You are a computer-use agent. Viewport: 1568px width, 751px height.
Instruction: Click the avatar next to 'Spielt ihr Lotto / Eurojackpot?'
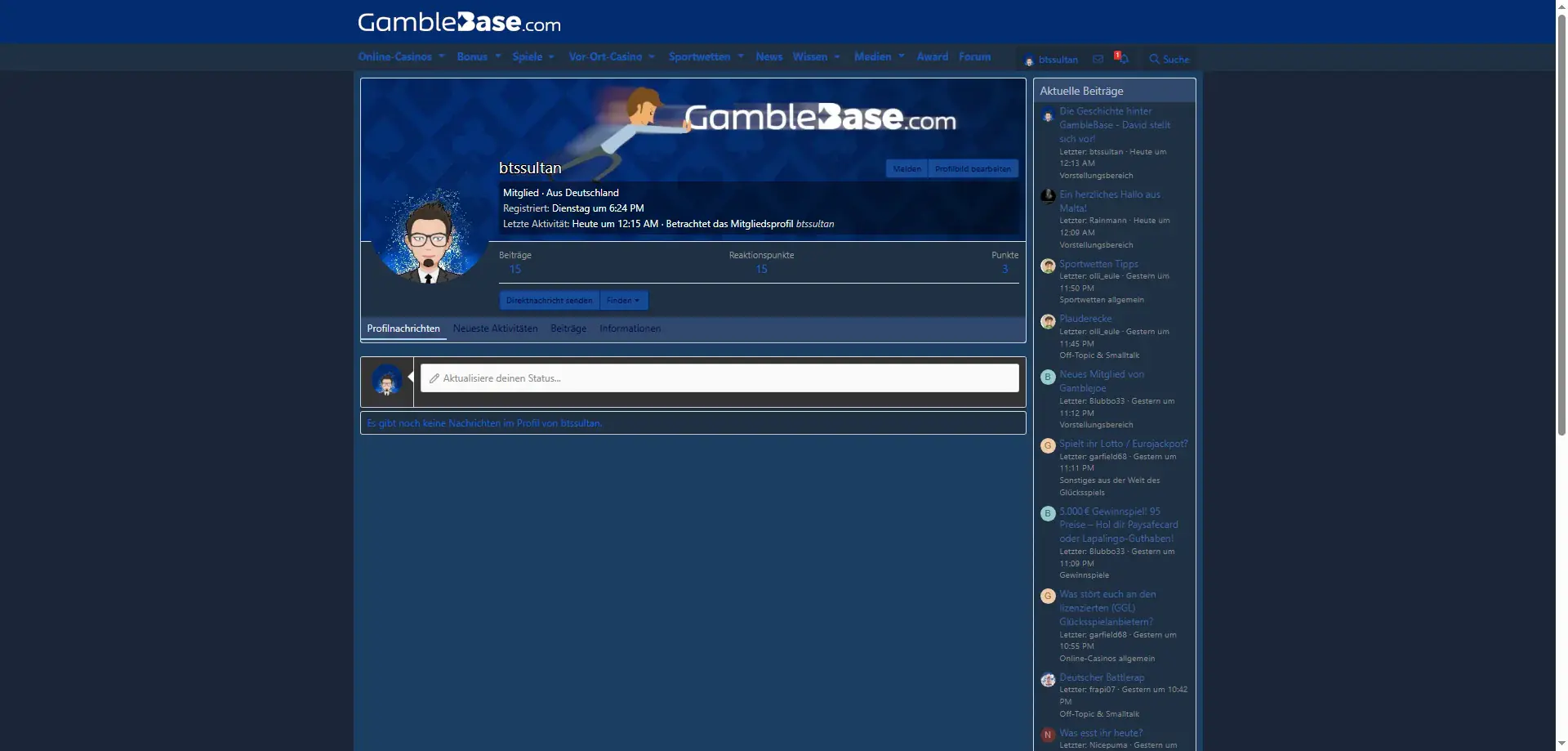(1048, 445)
